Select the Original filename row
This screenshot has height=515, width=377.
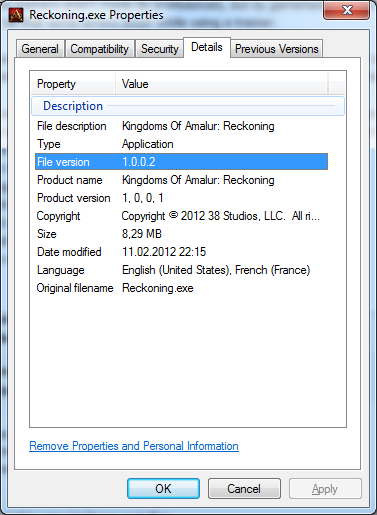tap(181, 288)
